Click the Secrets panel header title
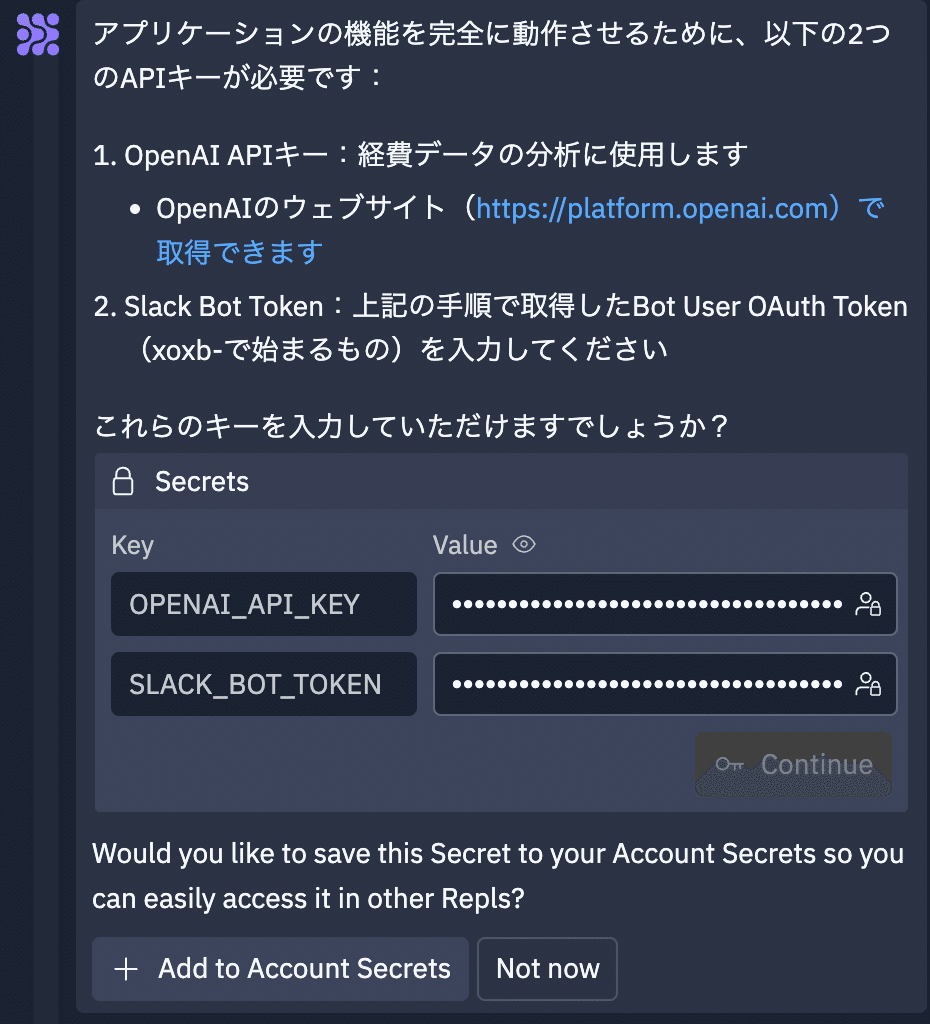 pos(202,482)
